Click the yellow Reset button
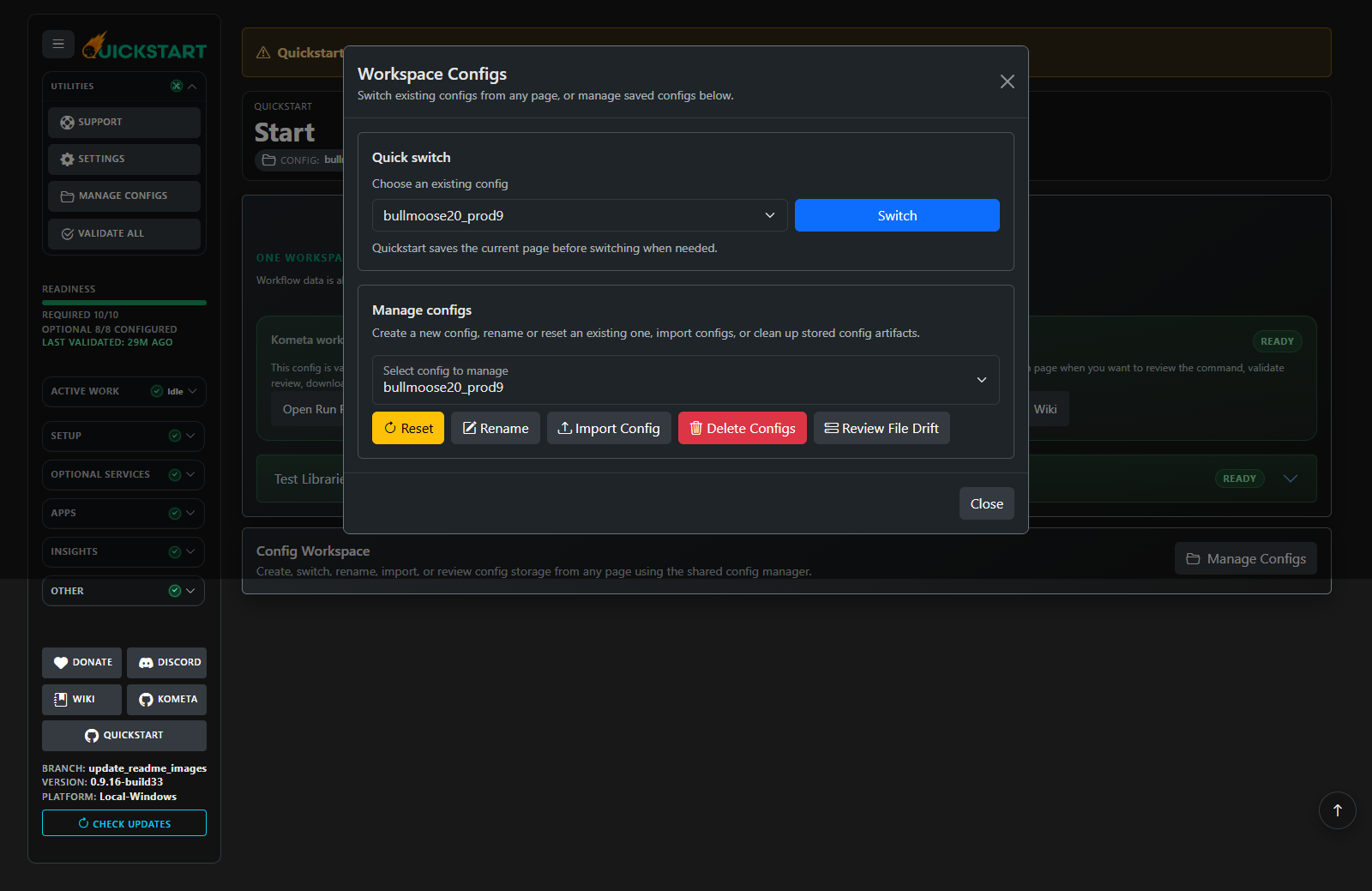This screenshot has width=1372, height=891. (x=408, y=428)
